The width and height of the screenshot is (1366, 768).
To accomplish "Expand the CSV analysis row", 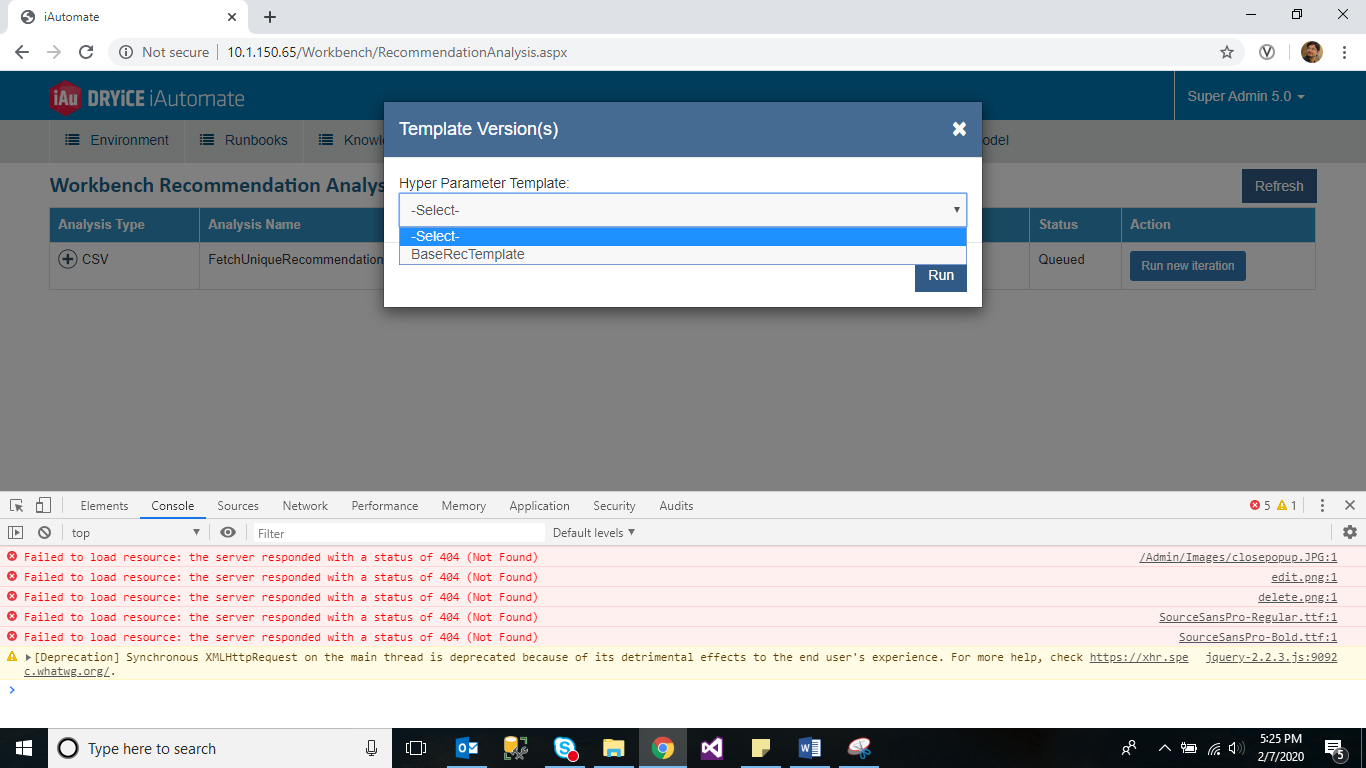I will pyautogui.click(x=68, y=259).
